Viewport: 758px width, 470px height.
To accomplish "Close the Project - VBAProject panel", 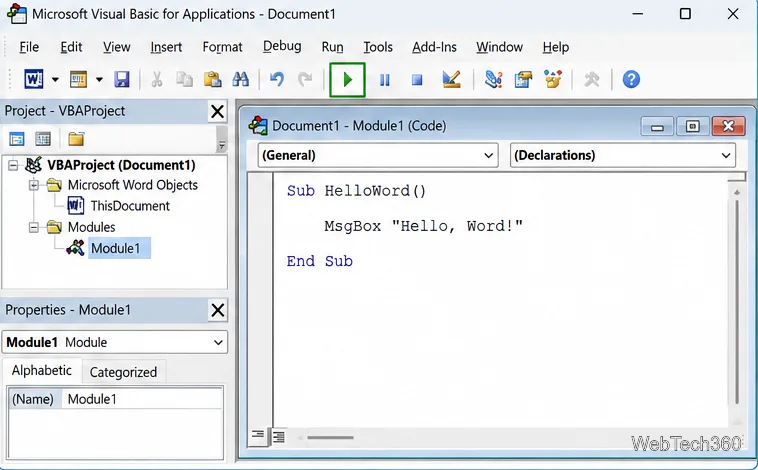I will tap(218, 111).
